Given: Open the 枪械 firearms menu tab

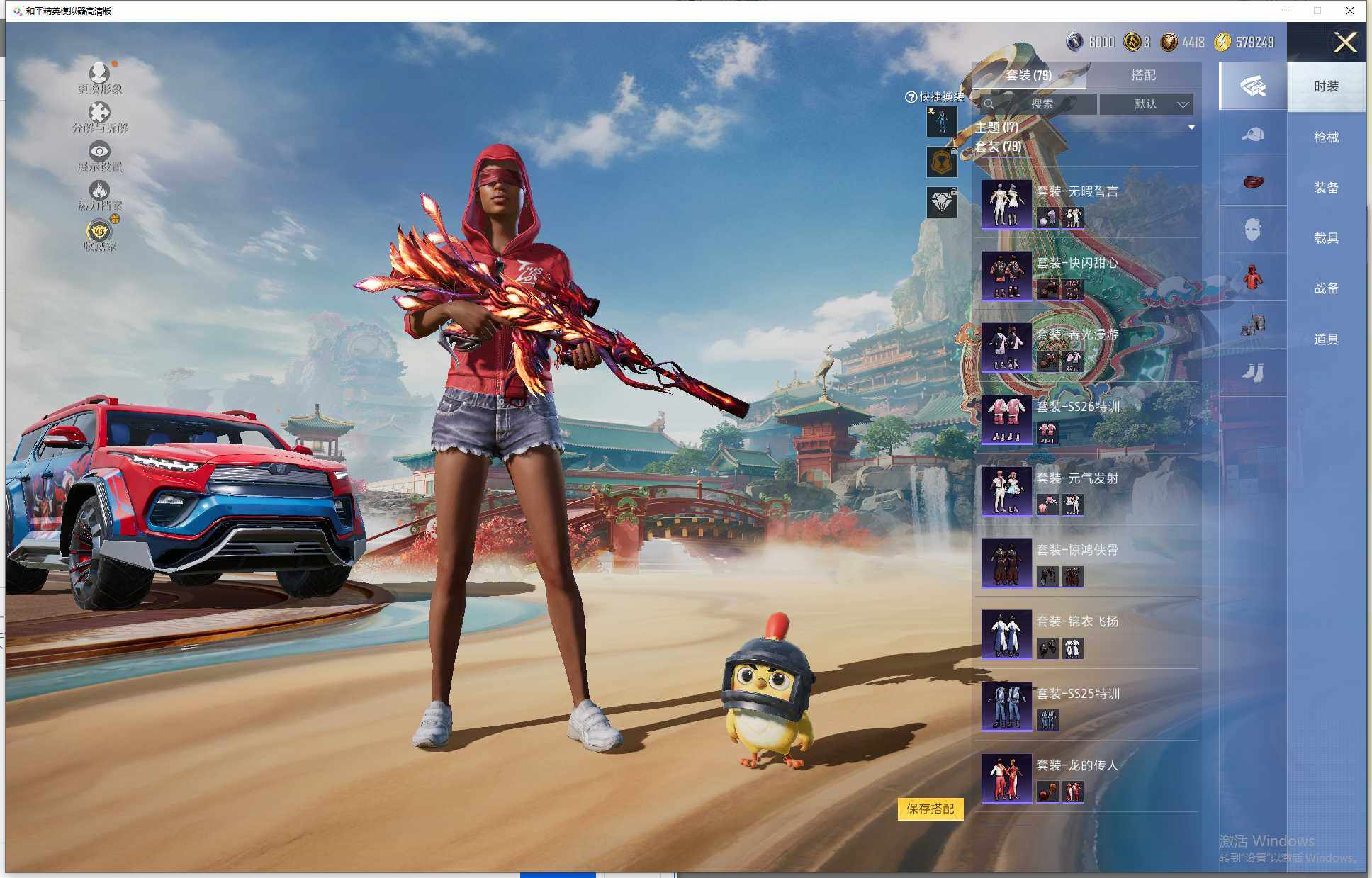Looking at the screenshot, I should coord(1325,137).
